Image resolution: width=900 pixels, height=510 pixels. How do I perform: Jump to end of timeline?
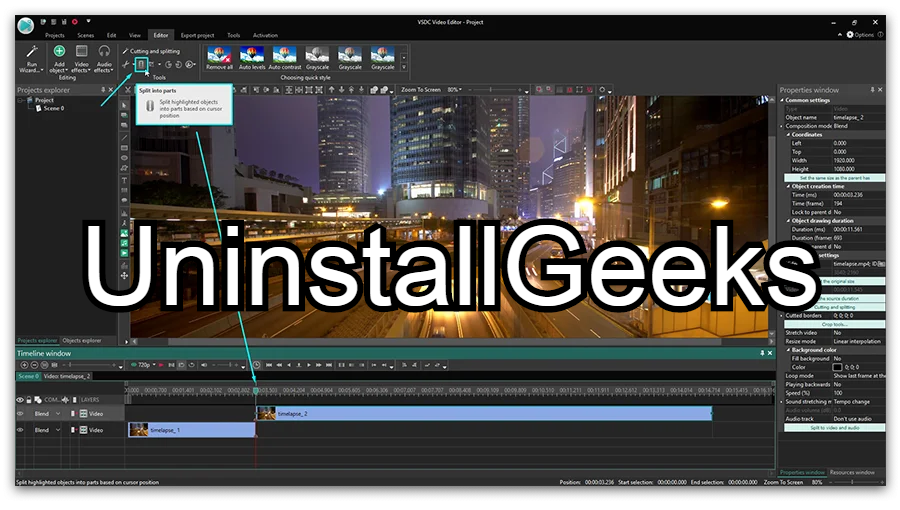pyautogui.click(x=329, y=365)
